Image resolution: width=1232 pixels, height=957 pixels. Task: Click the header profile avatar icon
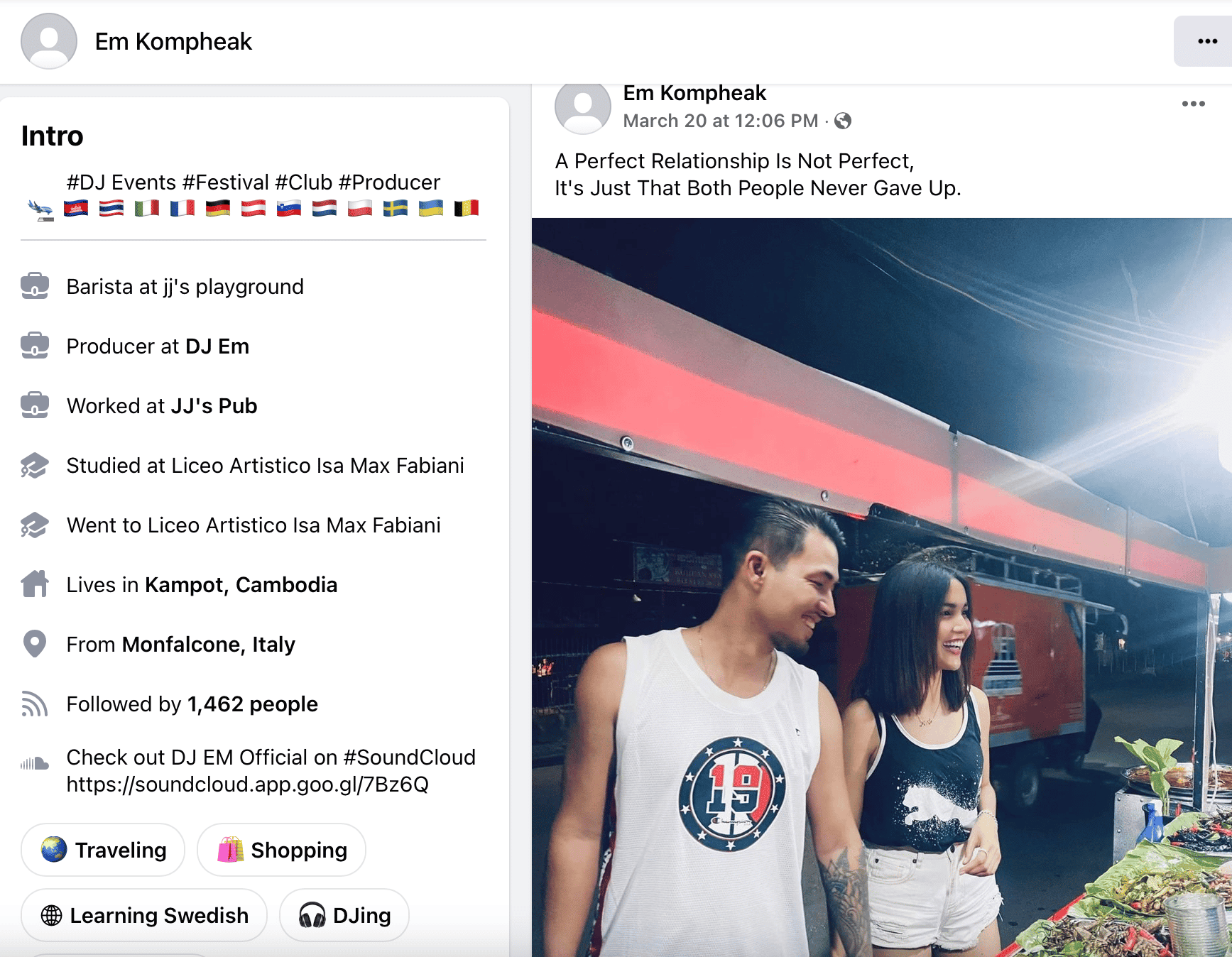tap(49, 41)
